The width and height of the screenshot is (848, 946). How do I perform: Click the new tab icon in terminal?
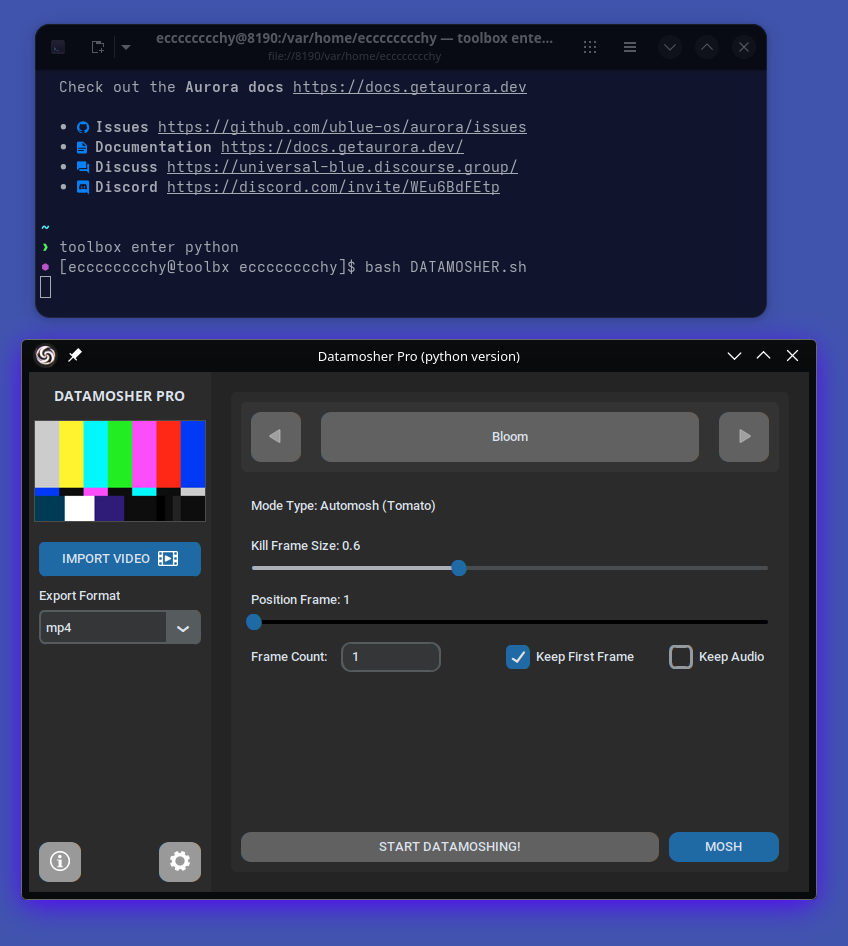pyautogui.click(x=98, y=47)
